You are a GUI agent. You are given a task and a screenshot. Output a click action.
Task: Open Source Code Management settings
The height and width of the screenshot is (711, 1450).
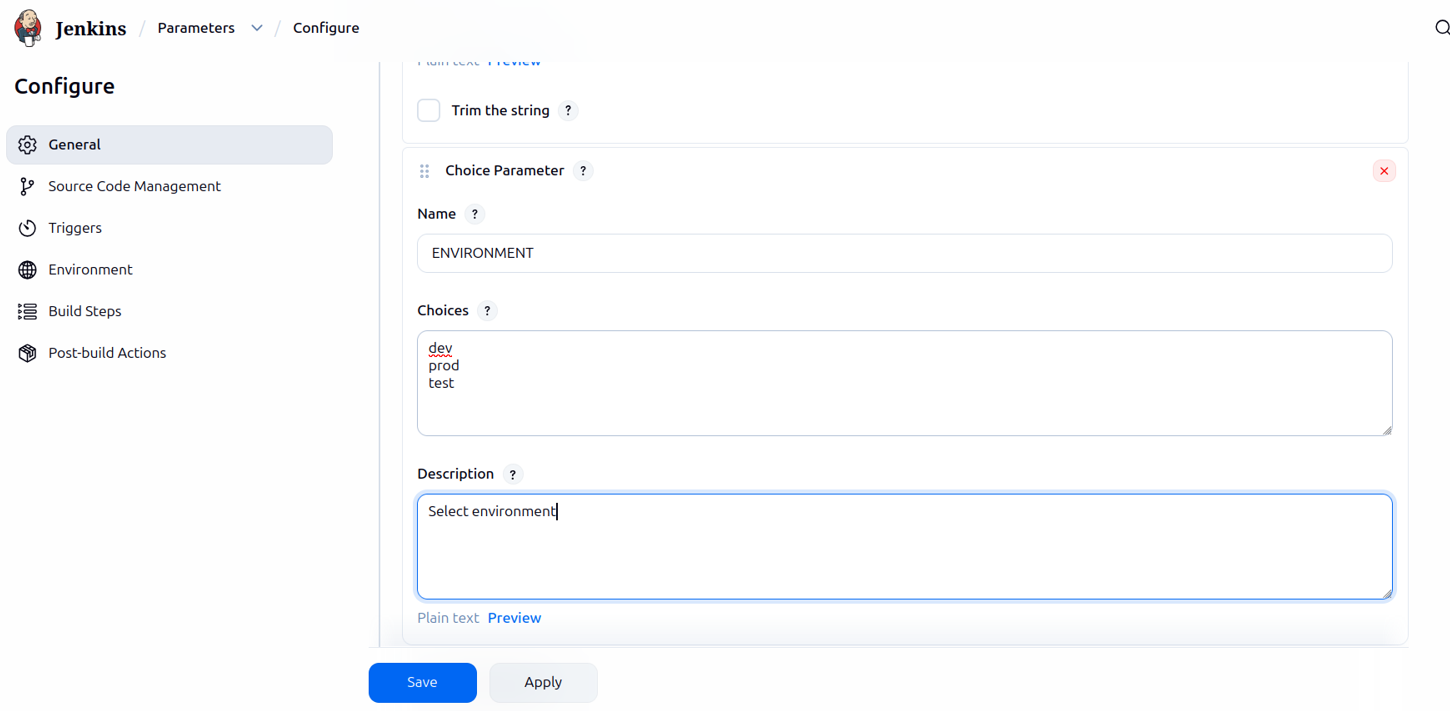[134, 186]
